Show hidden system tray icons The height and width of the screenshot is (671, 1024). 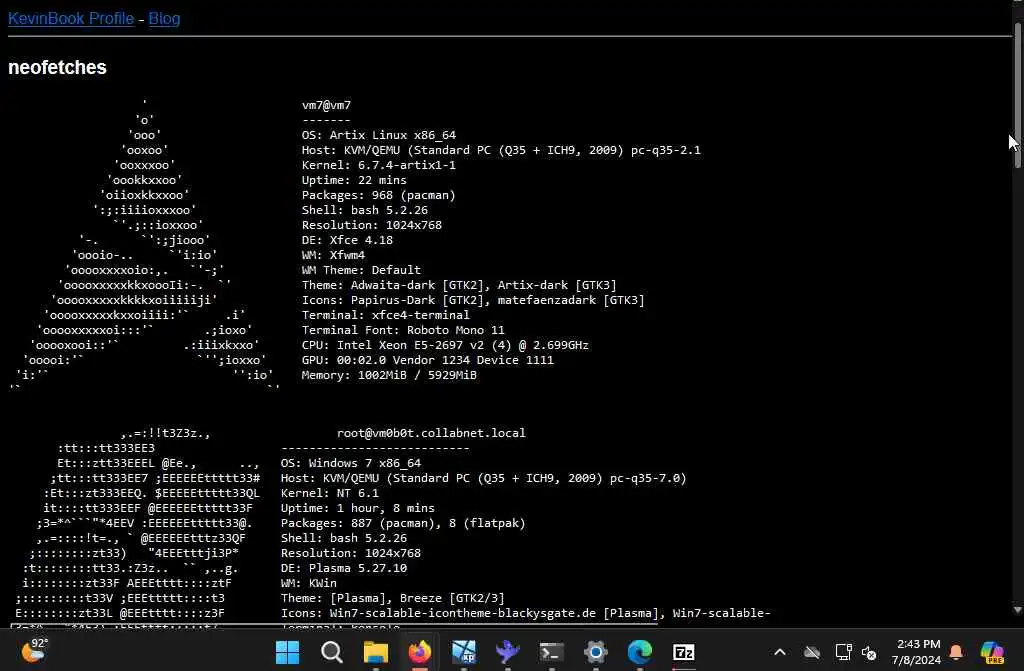click(x=780, y=652)
